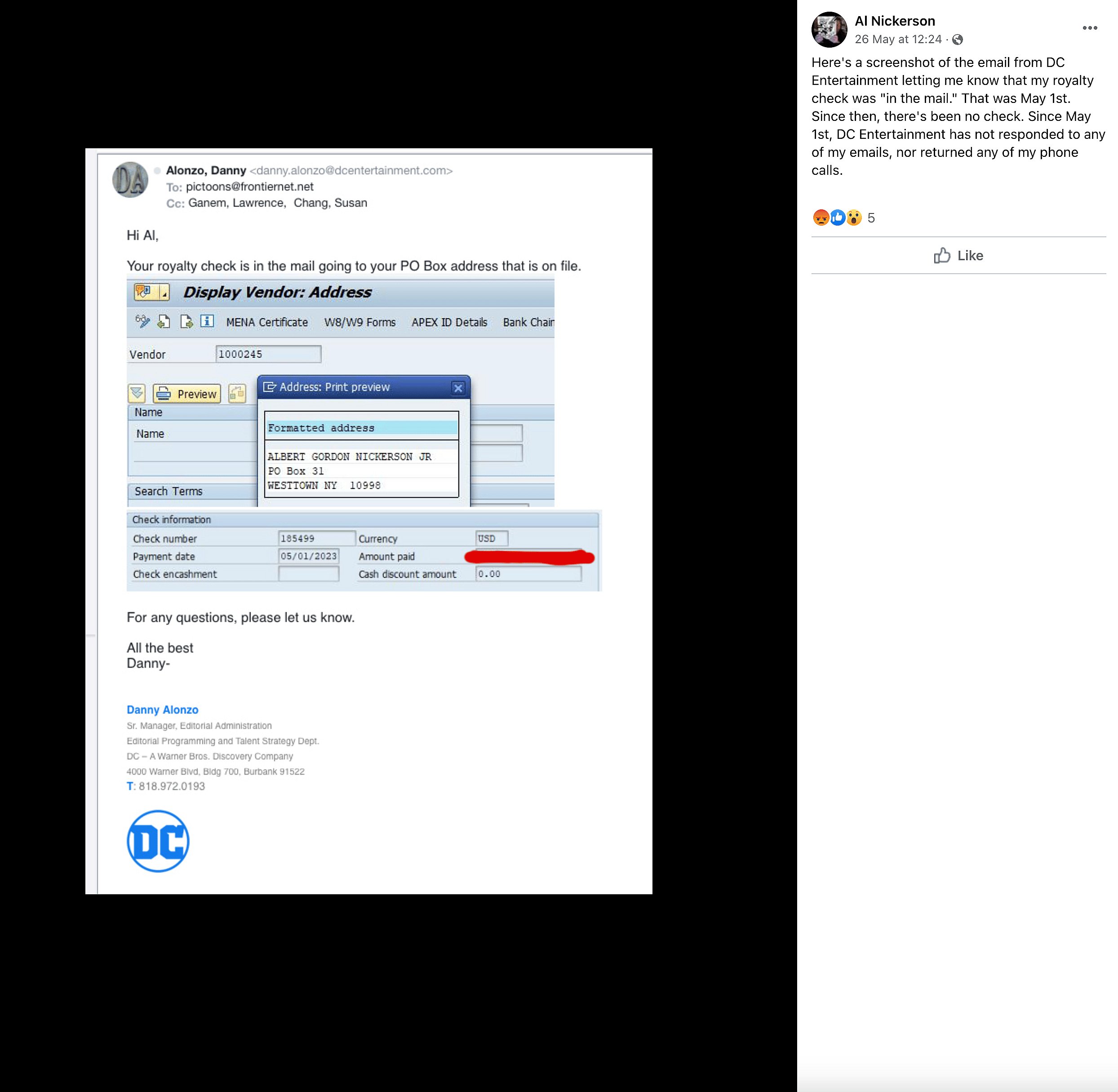Open APEX ID Details toolbar item

449,322
